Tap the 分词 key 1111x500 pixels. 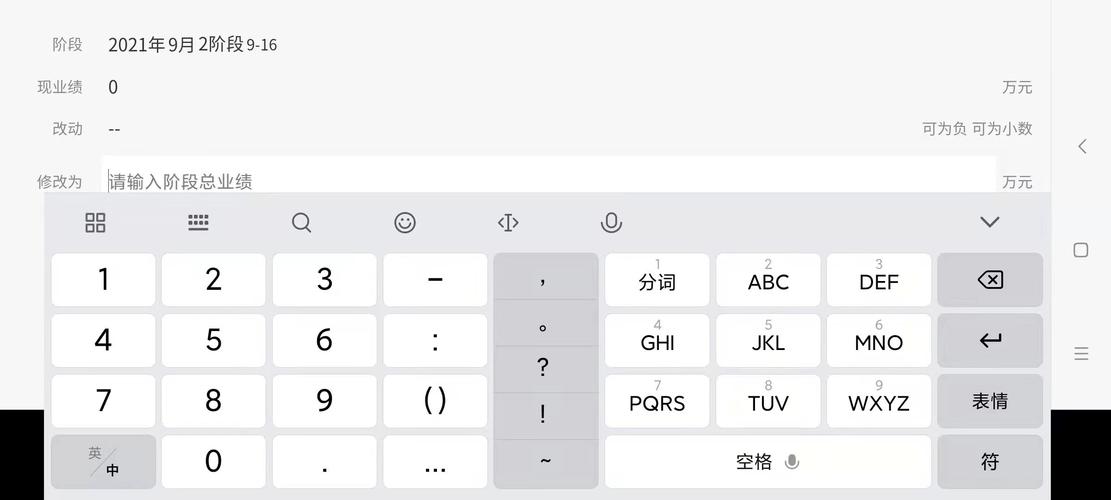(657, 280)
